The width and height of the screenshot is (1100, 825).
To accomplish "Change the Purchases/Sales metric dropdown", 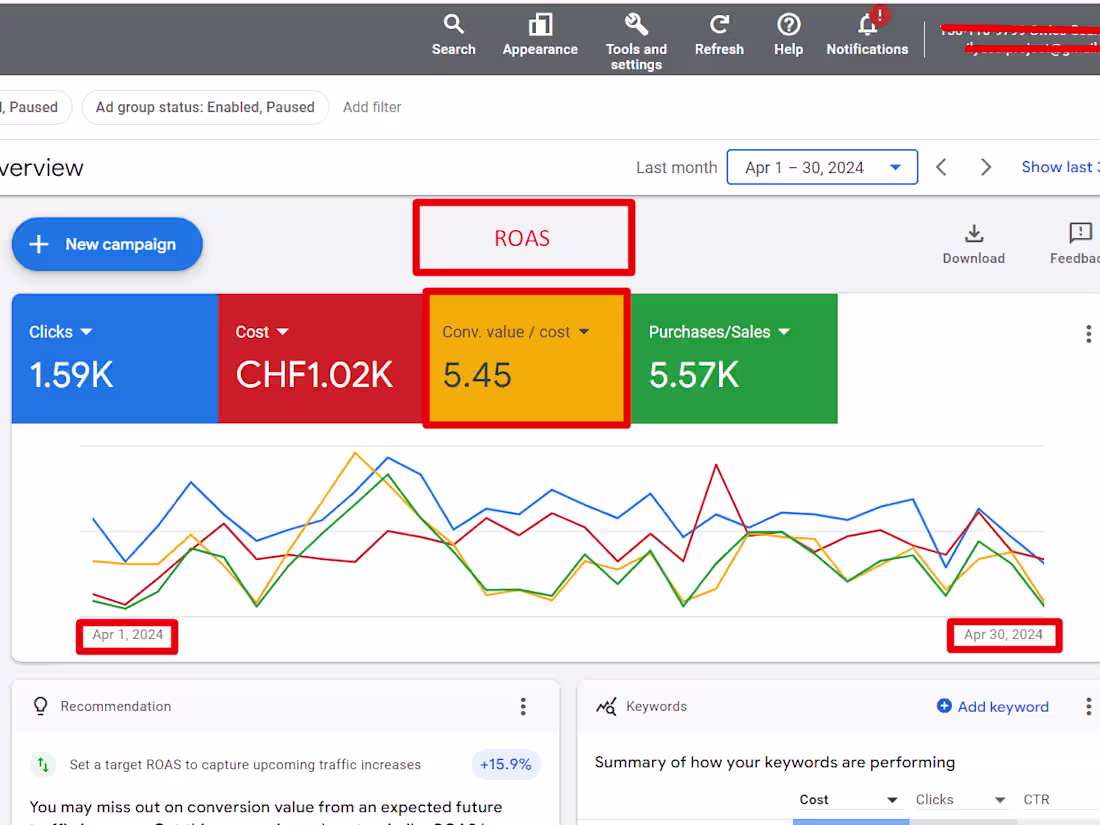I will click(x=719, y=332).
